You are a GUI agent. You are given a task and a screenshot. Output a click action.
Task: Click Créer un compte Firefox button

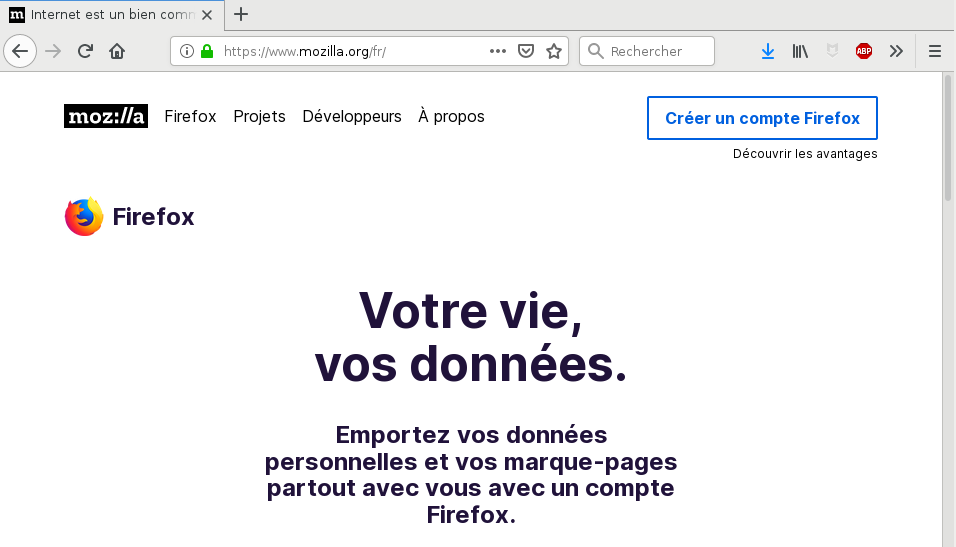pyautogui.click(x=762, y=118)
